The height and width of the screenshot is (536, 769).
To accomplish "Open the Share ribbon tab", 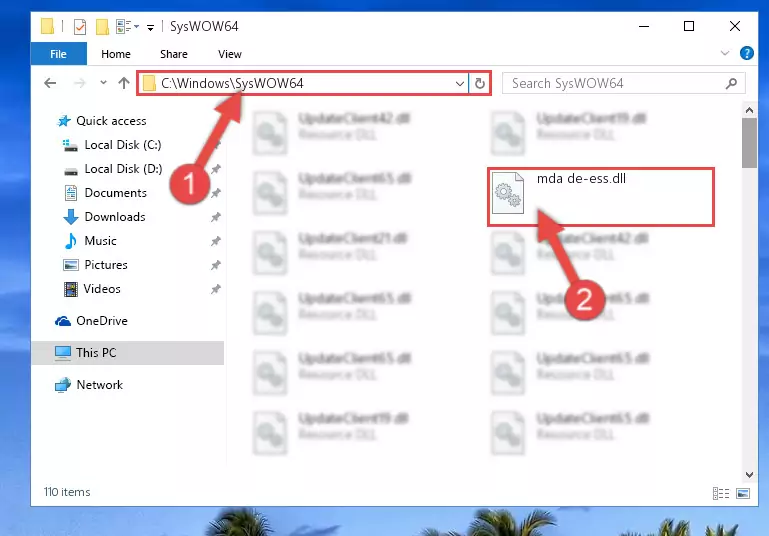I will click(x=174, y=54).
